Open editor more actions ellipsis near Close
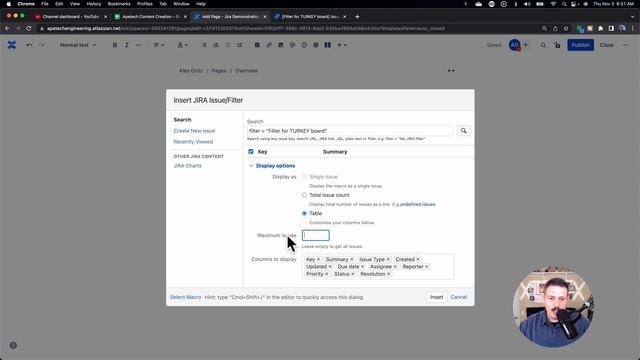This screenshot has height=360, width=640. 625,45
